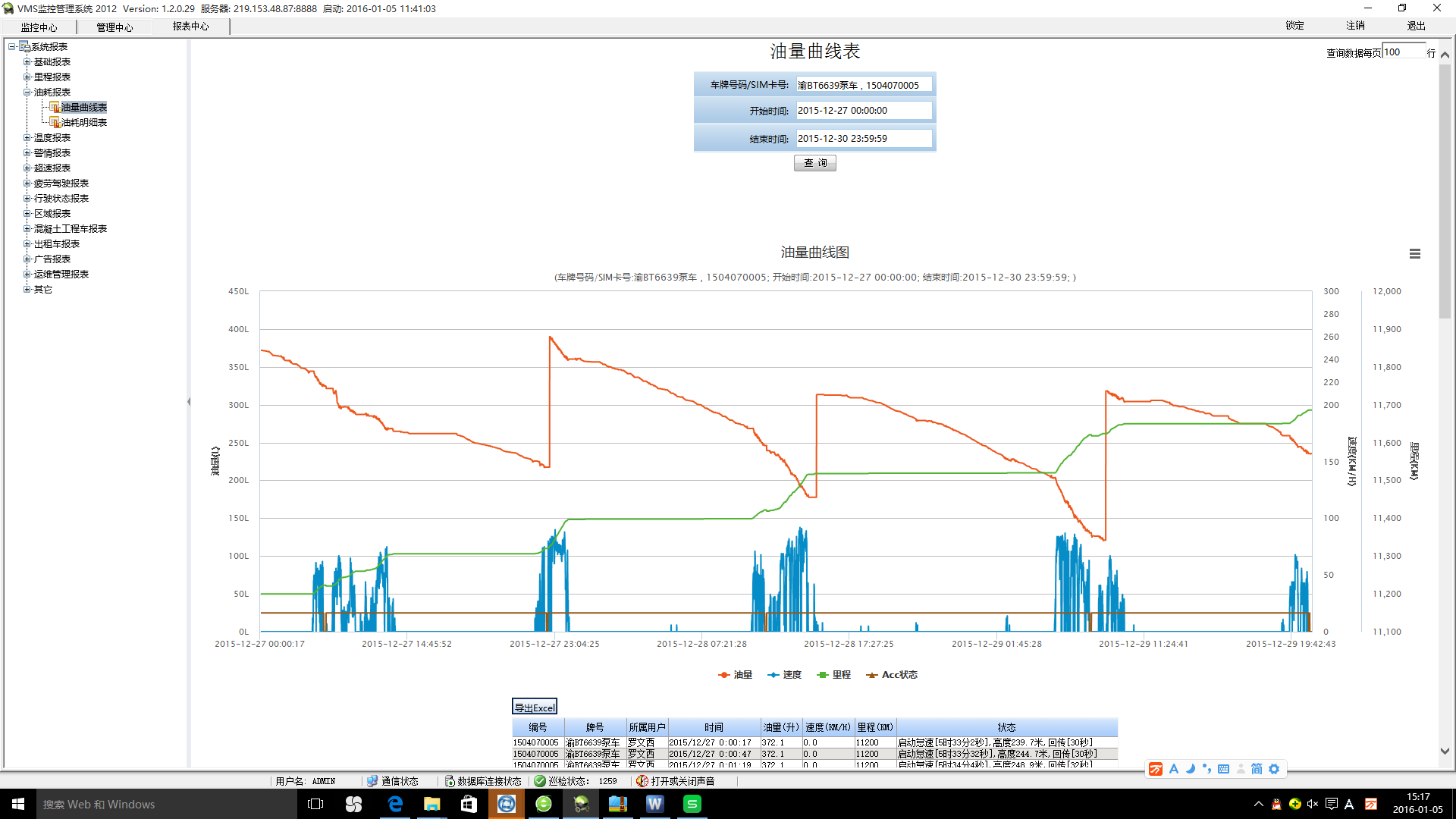
Task: Expand the 区域报表 tree node
Action: (x=27, y=214)
